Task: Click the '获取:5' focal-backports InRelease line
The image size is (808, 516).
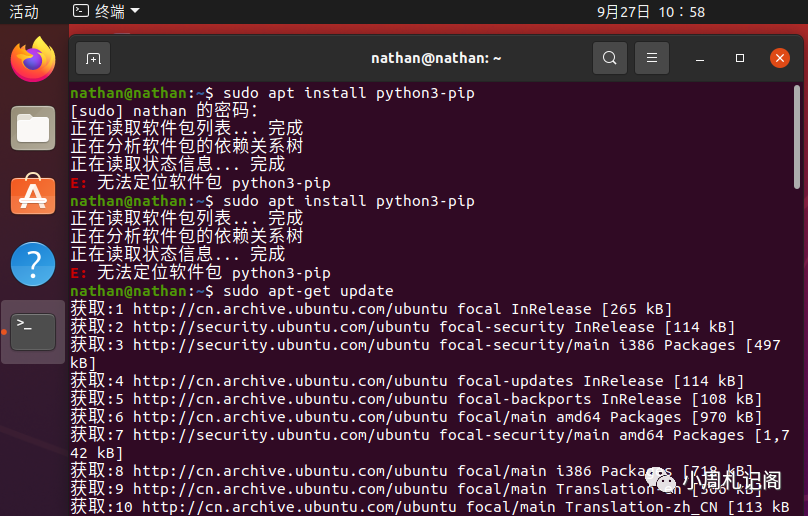Action: [x=416, y=400]
